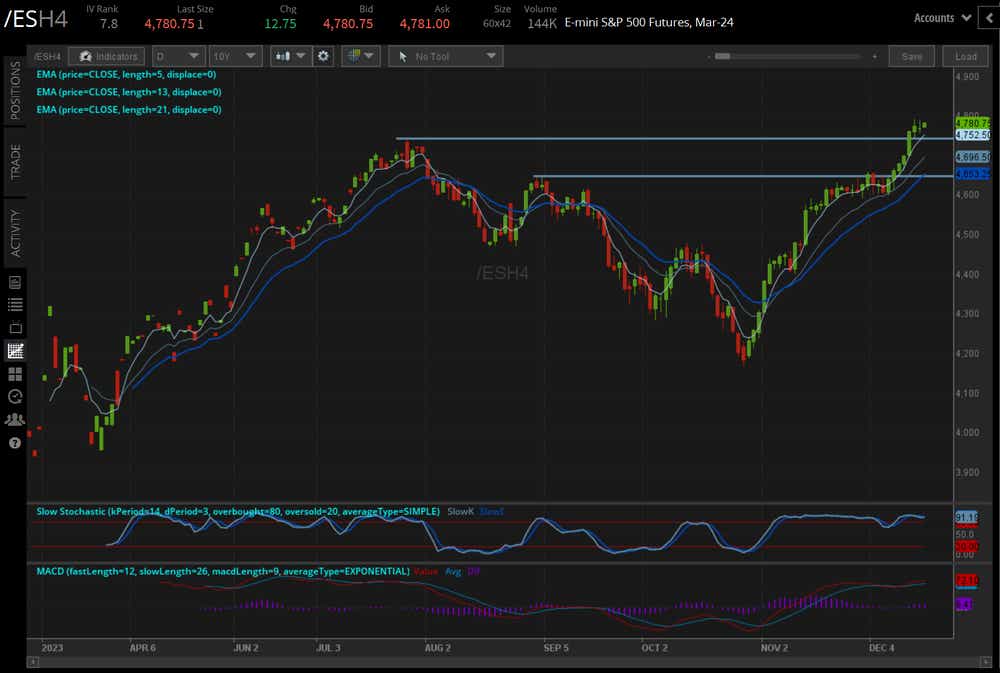Open the charts icon in sidebar

15,351
